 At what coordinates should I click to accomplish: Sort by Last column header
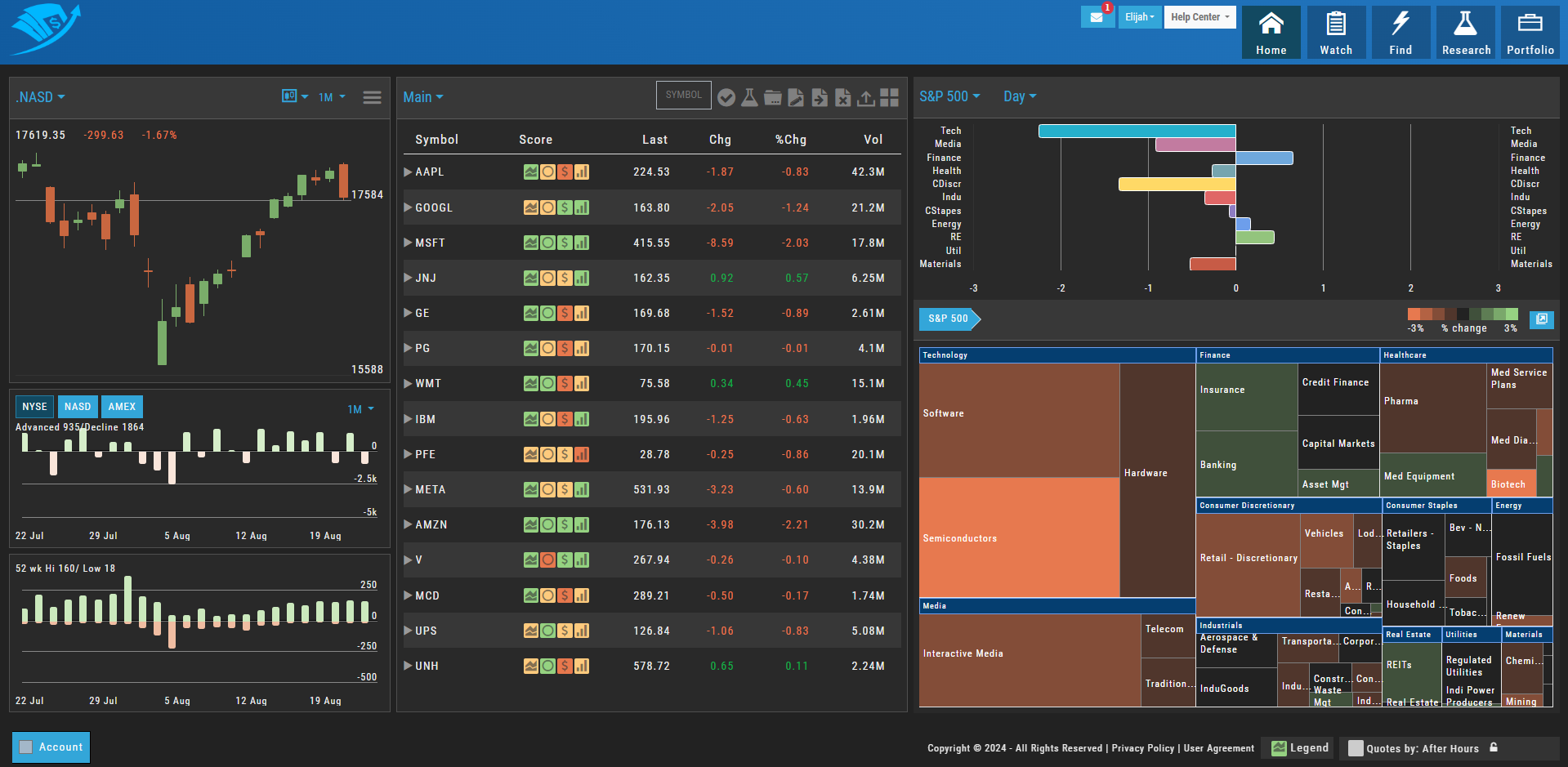654,140
